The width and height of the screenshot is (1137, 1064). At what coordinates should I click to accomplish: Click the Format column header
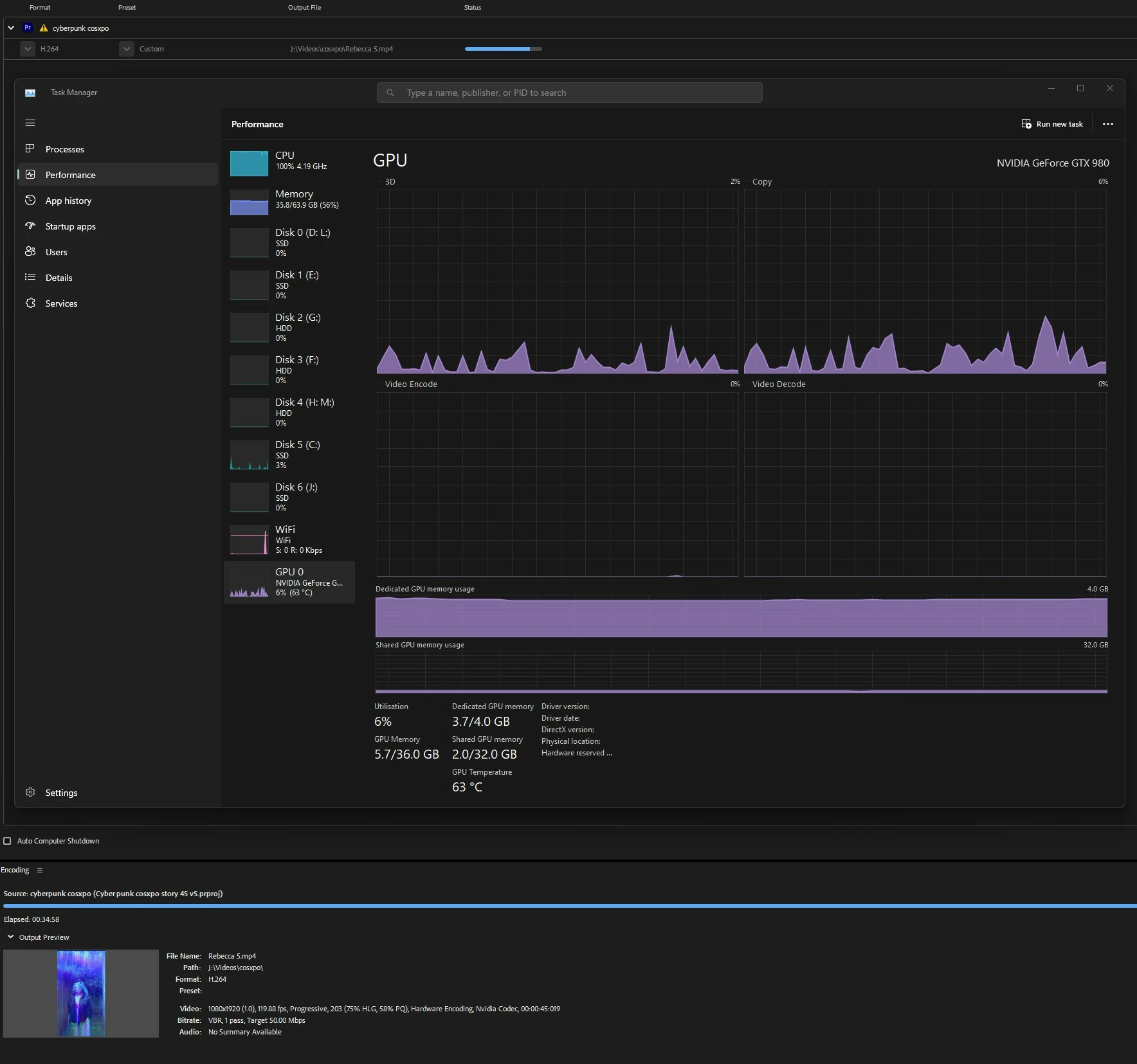click(40, 8)
